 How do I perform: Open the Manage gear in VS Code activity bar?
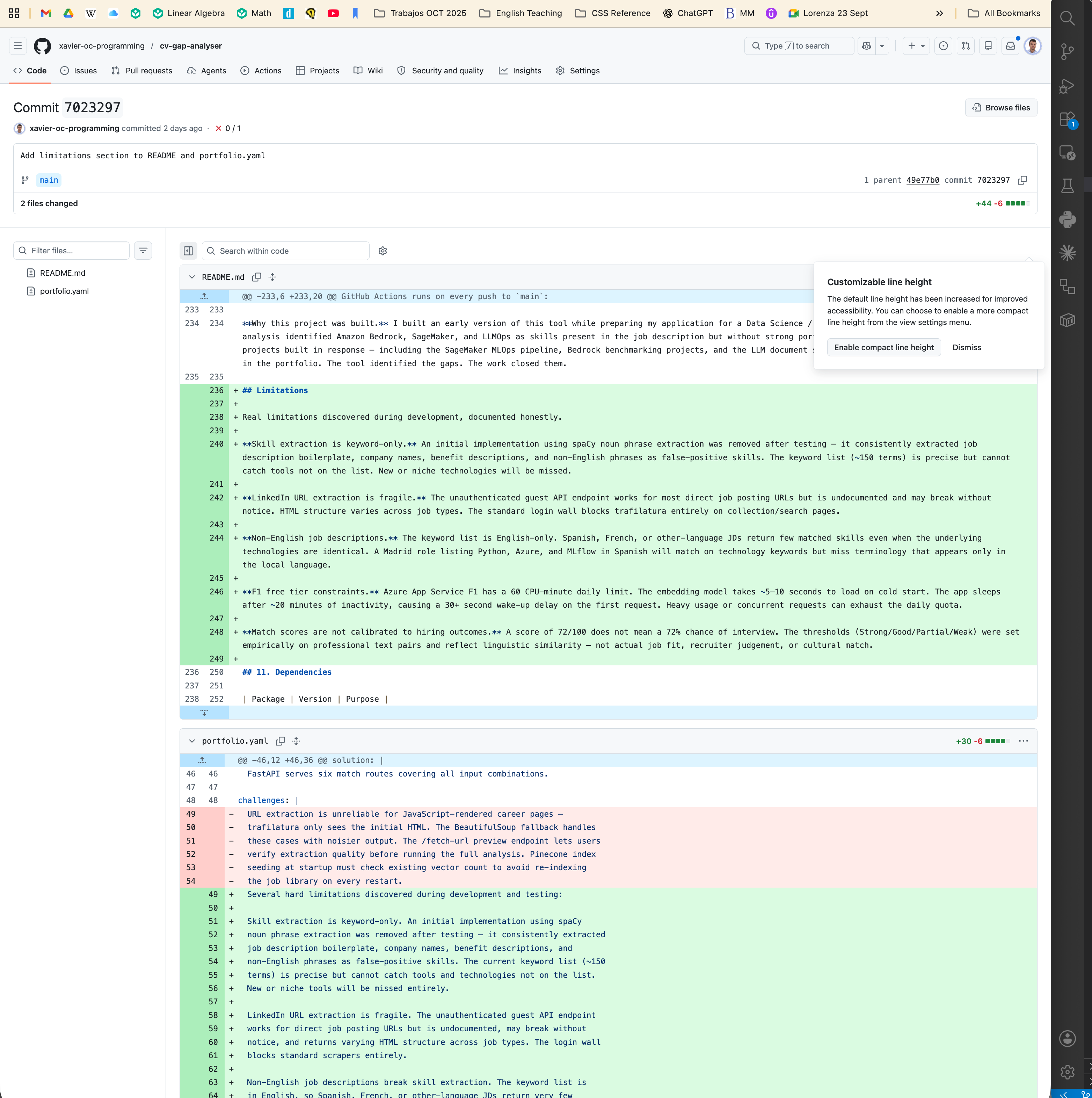[x=1068, y=1072]
